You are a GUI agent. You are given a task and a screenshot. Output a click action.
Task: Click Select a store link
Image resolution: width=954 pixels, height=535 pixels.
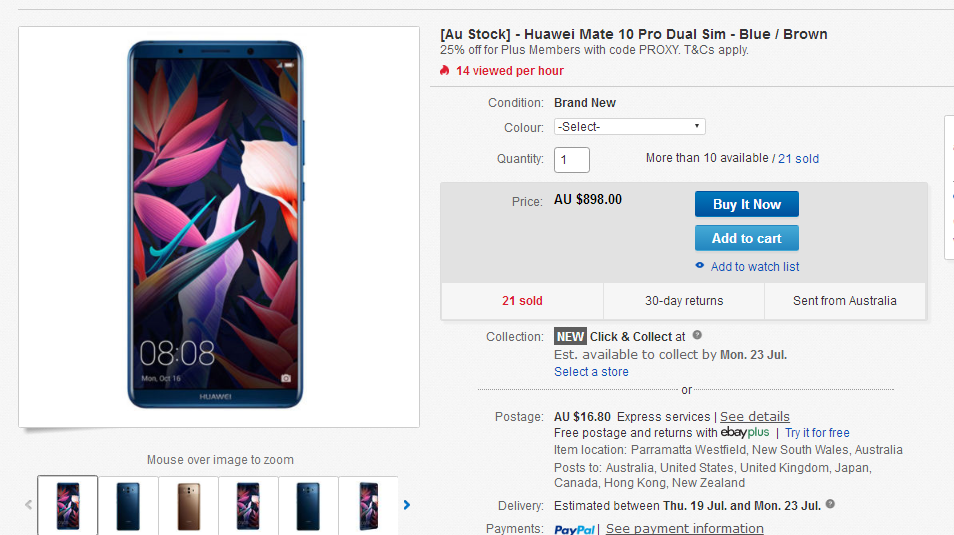point(591,372)
